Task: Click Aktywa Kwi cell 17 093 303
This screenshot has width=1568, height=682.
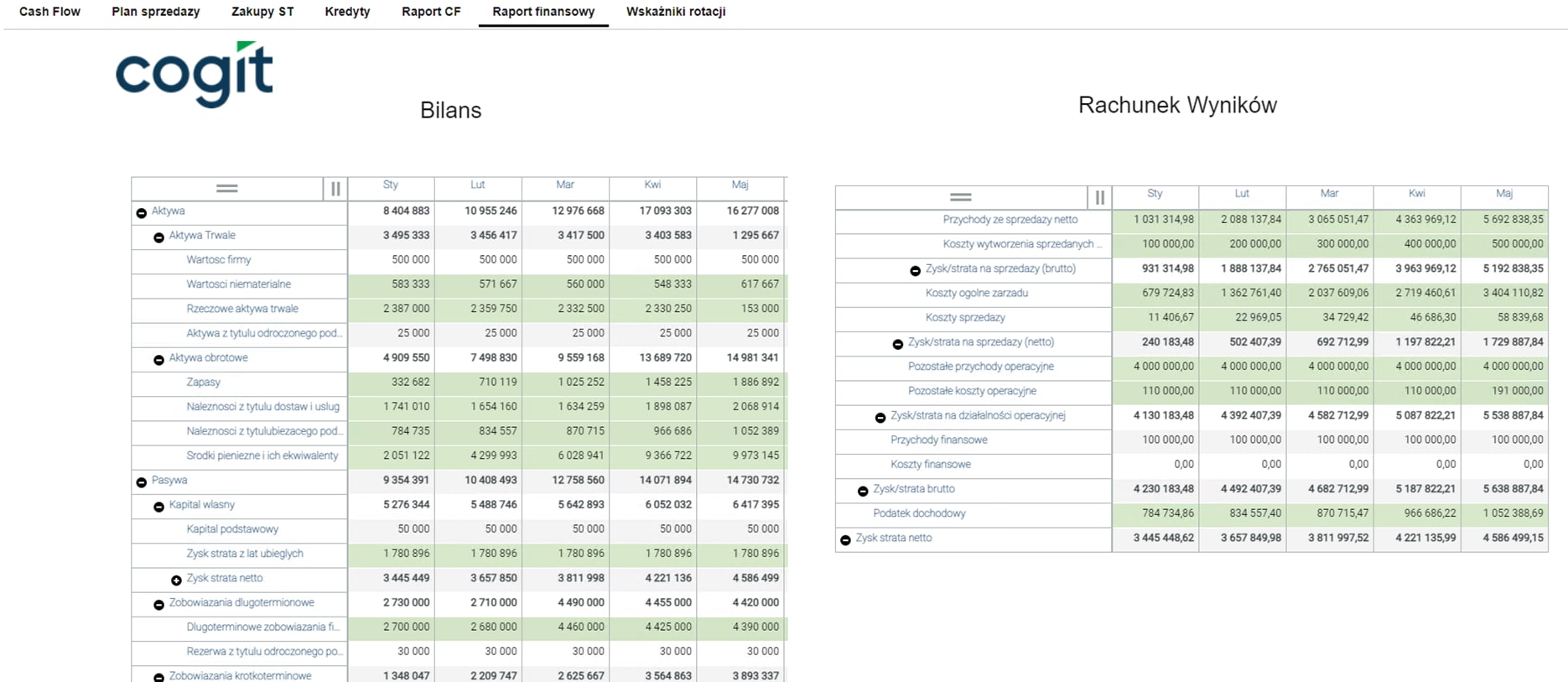Action: click(653, 211)
